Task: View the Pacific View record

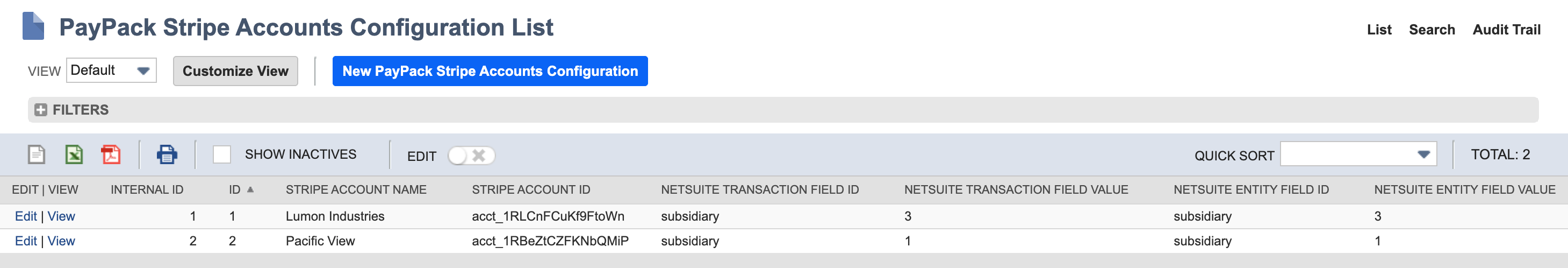Action: 61,241
